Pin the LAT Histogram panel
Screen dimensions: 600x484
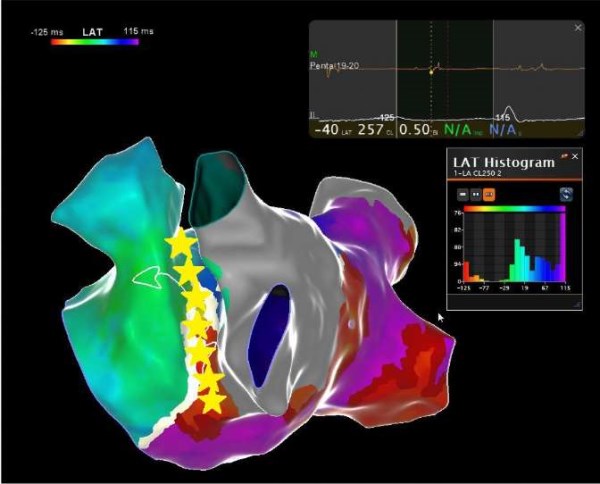click(x=564, y=157)
